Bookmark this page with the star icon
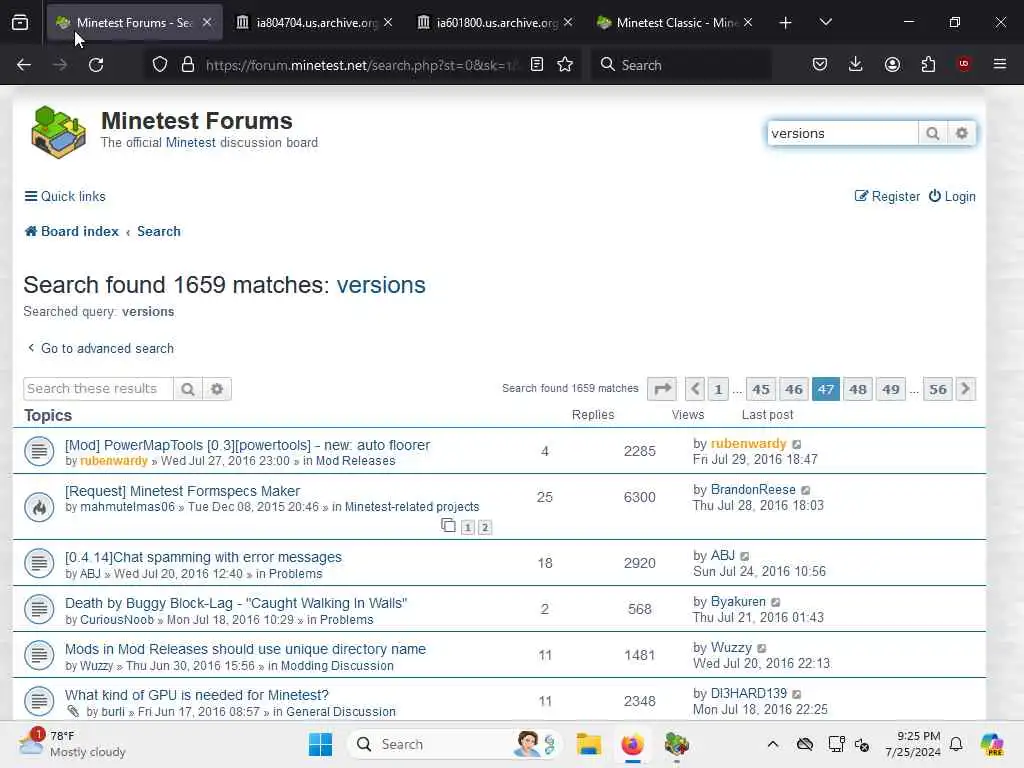The image size is (1024, 768). tap(565, 65)
